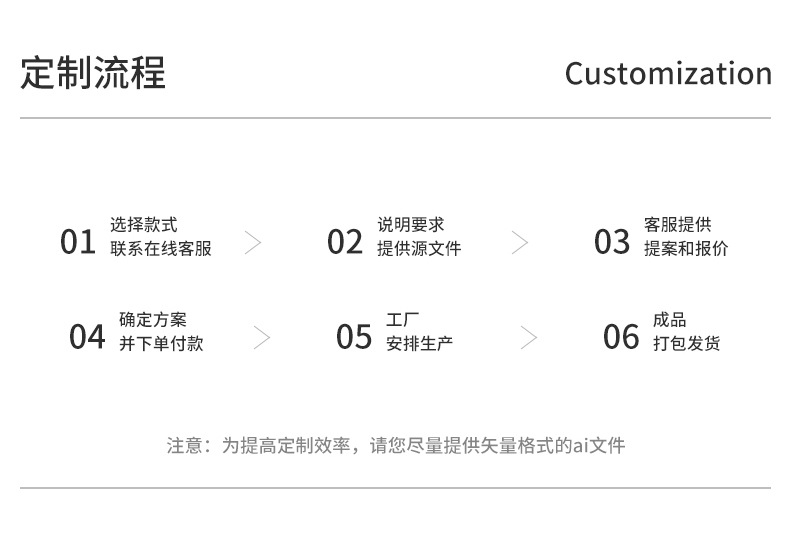Click the 提供源文件 text
This screenshot has width=790, height=534.
point(419,249)
